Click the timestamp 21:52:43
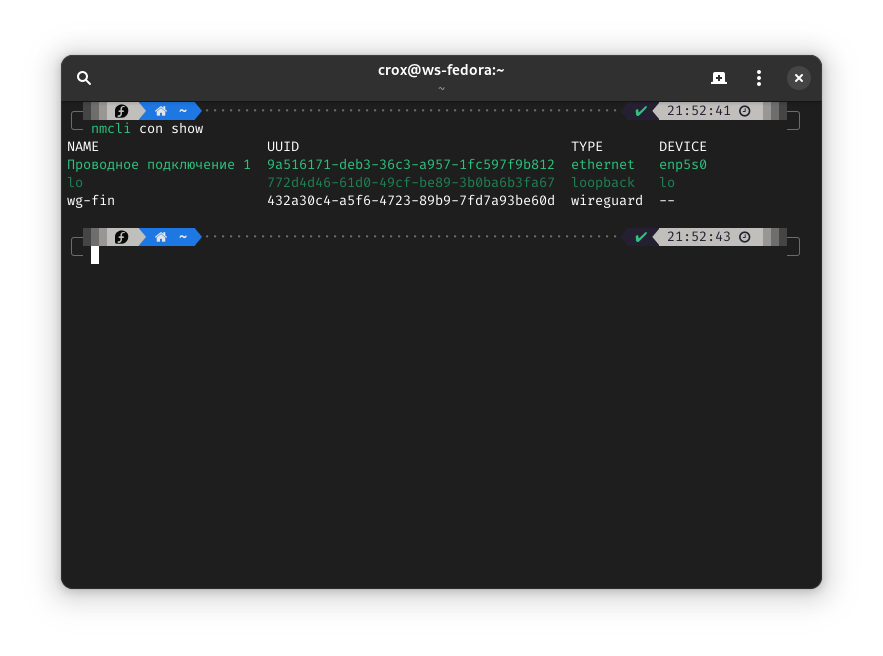Viewport: 883px width, 656px height. (x=698, y=237)
